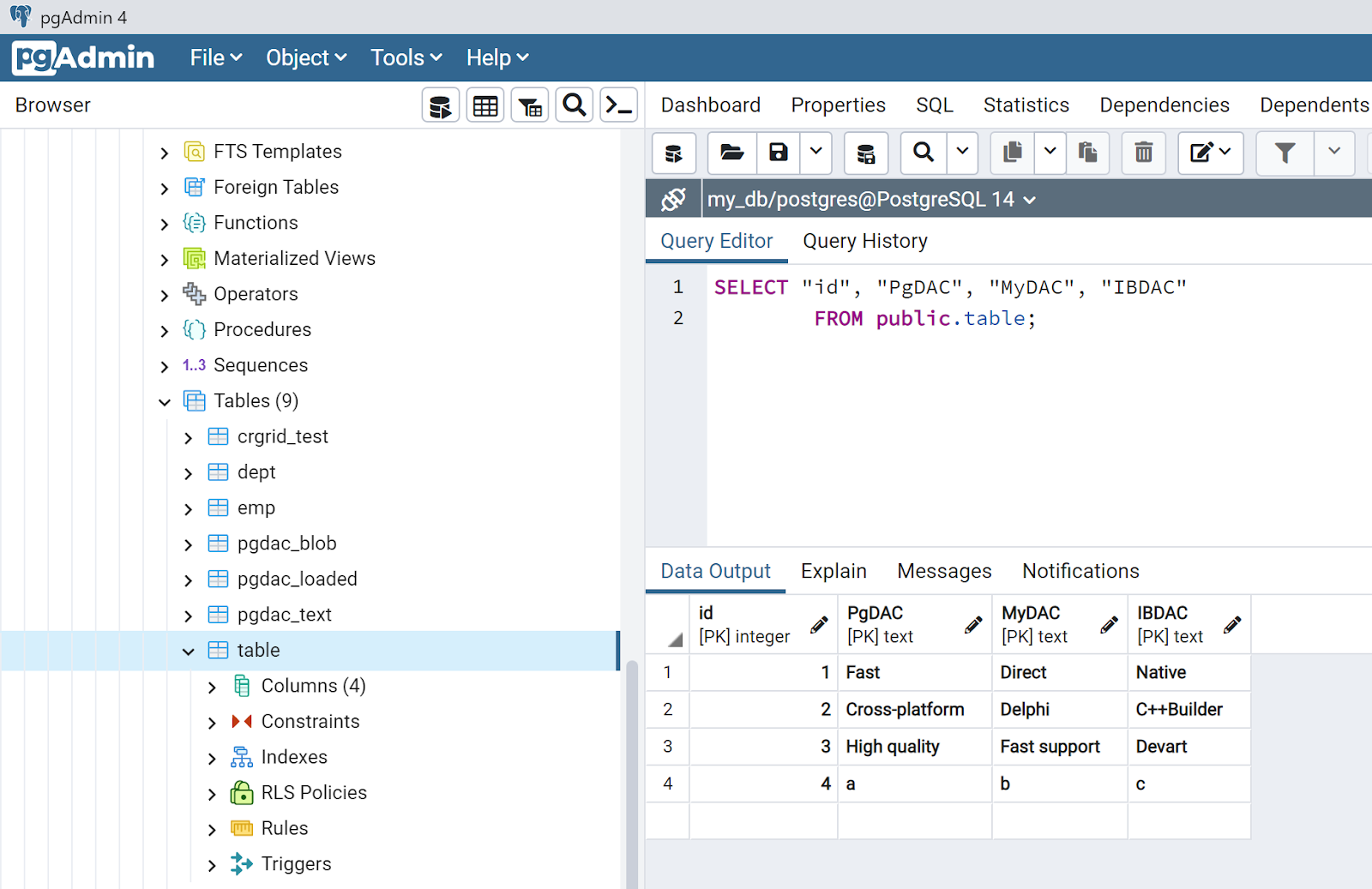Open connection dropdown my_db/postgres@PostgreSQL 14
The width and height of the screenshot is (1372, 889).
click(871, 200)
